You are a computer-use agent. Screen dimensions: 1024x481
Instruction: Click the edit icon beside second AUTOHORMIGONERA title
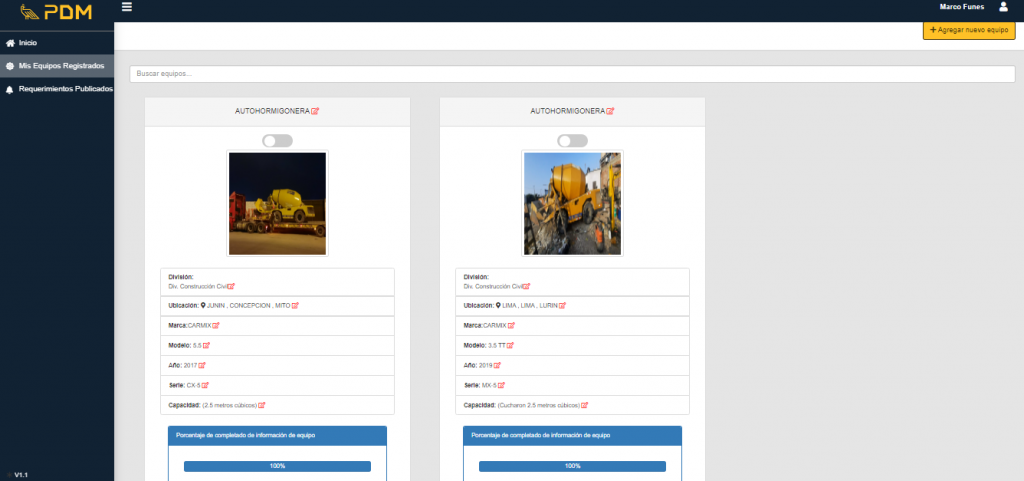[610, 111]
